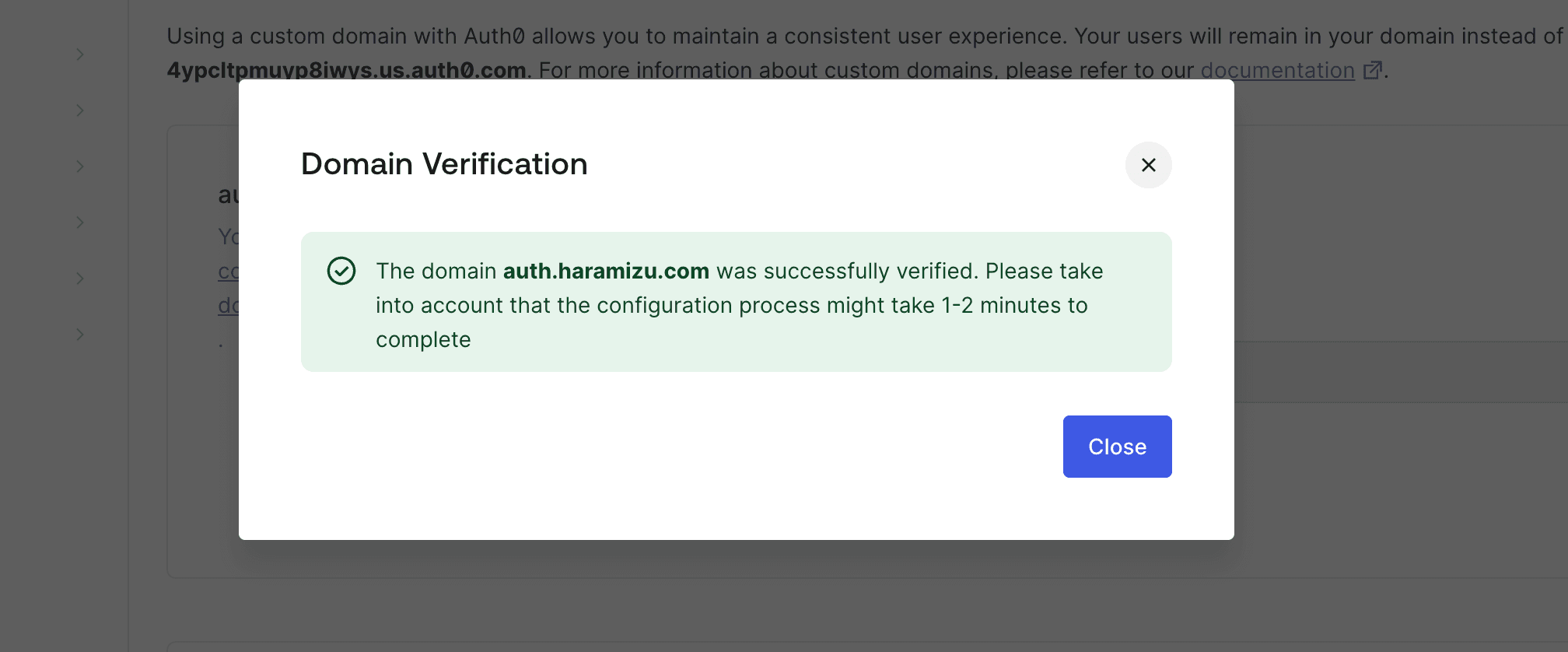The width and height of the screenshot is (1568, 652).
Task: Expand the bottommost sidebar chevron
Action: coord(80,335)
